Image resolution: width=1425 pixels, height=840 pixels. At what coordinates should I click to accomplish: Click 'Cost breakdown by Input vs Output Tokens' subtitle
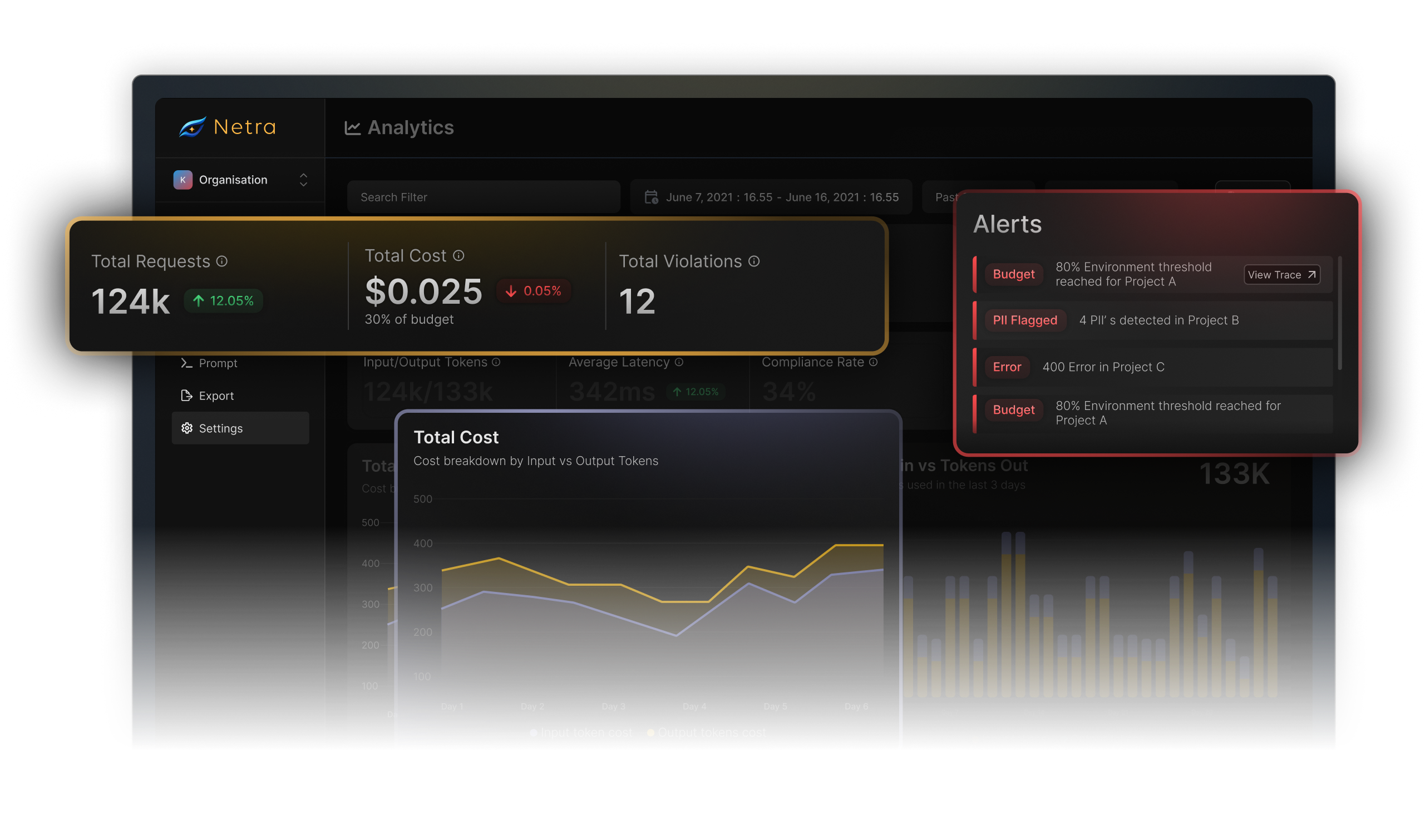[x=536, y=461]
